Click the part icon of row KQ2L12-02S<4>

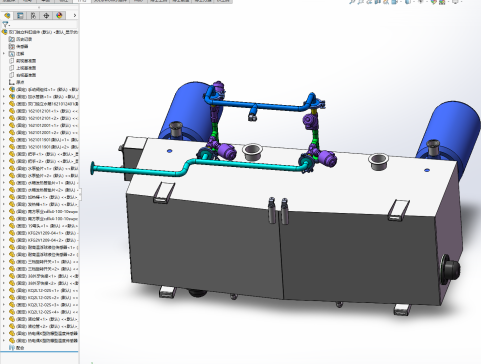point(12,312)
